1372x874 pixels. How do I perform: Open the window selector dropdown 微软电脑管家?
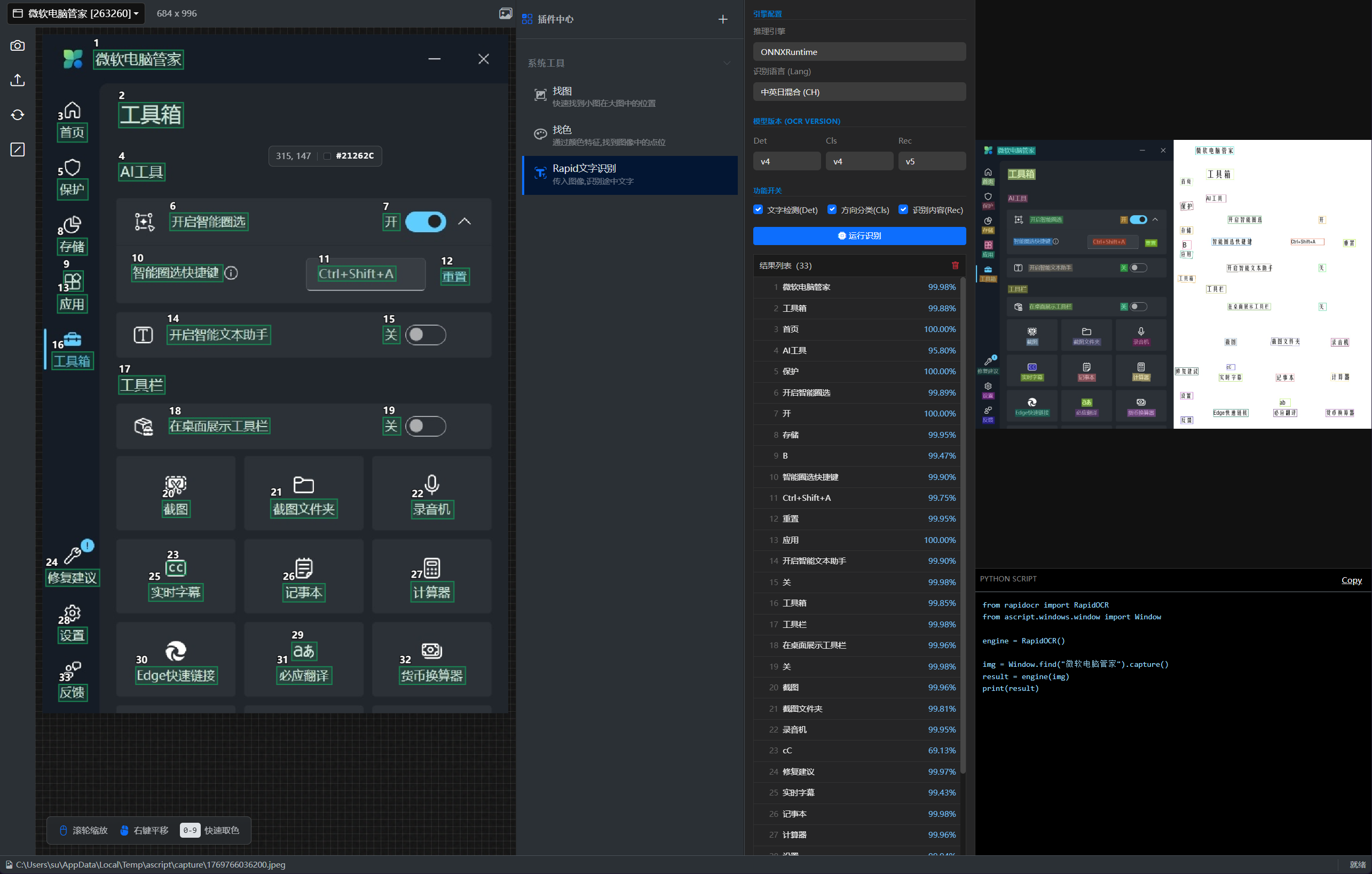(76, 13)
